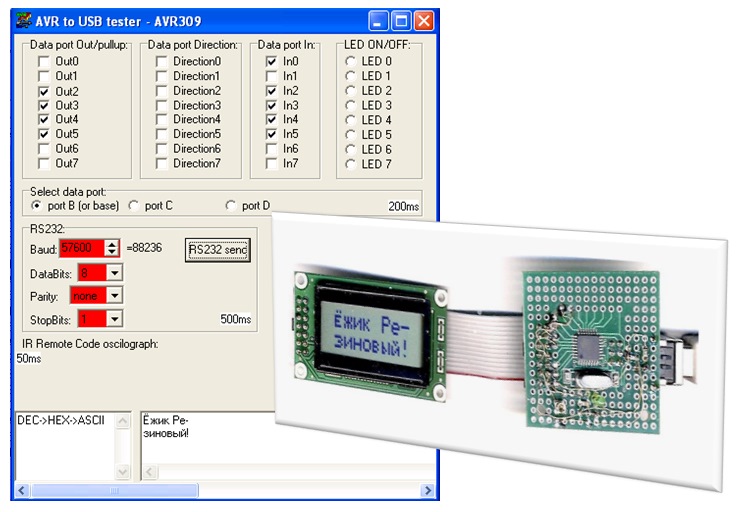Click the In2 checkbox
This screenshot has width=739, height=512.
(271, 91)
